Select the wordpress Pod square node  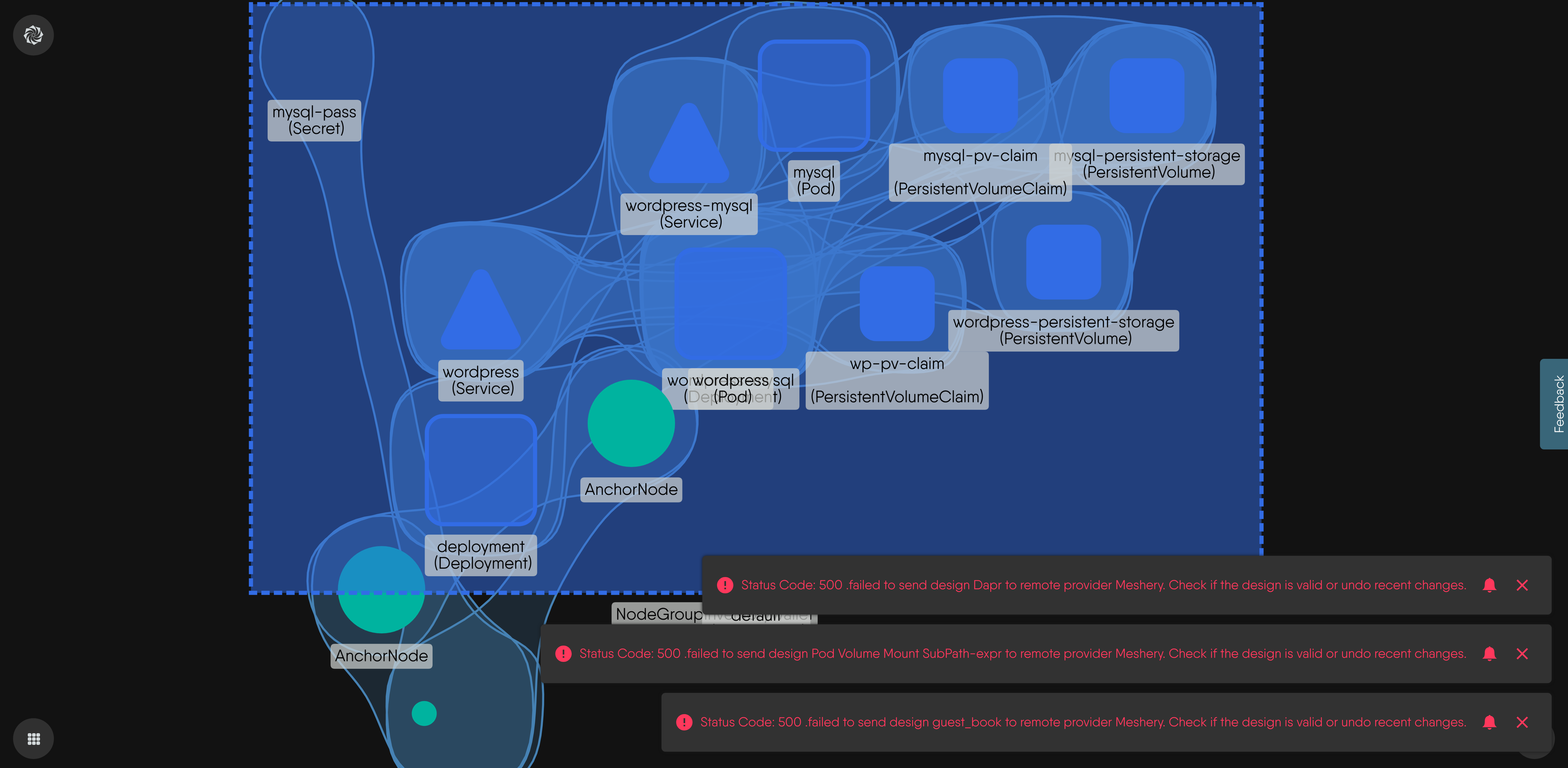730,303
